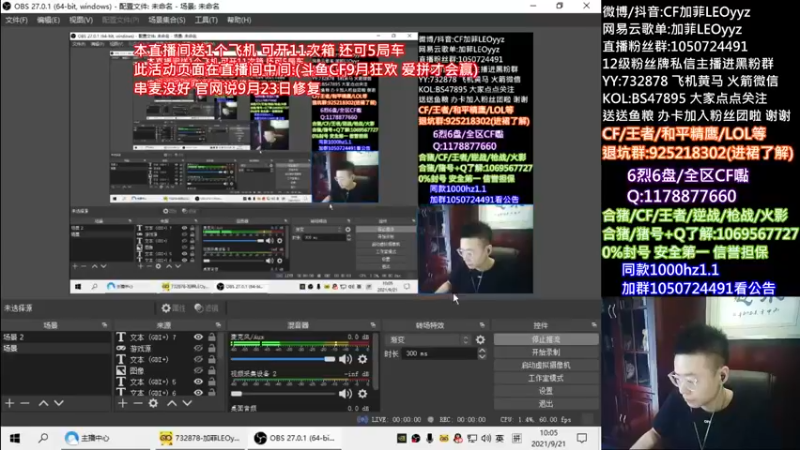The image size is (800, 450).
Task: Add a new source with plus icon
Action: click(122, 403)
